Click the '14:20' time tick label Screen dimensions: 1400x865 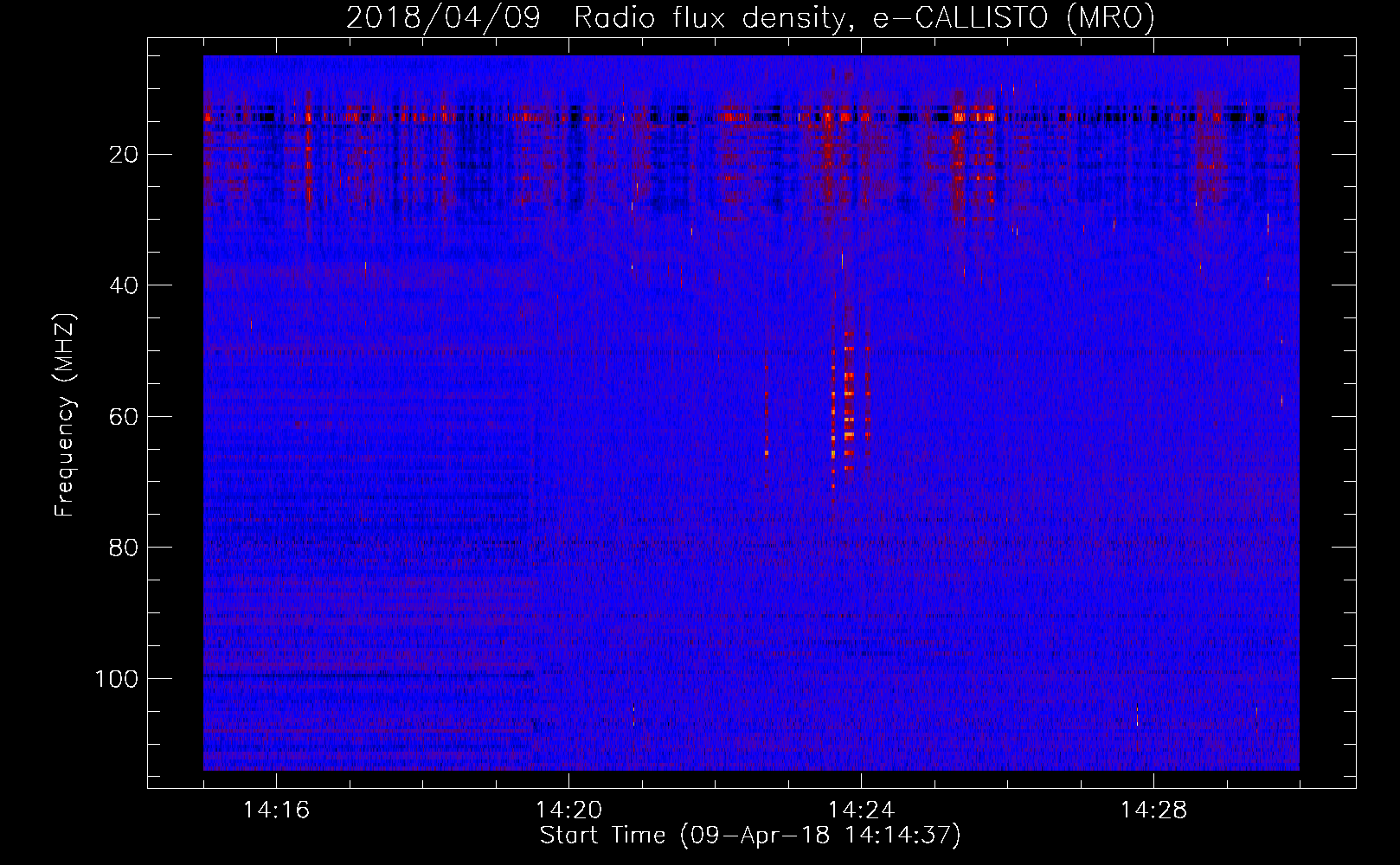tap(568, 811)
